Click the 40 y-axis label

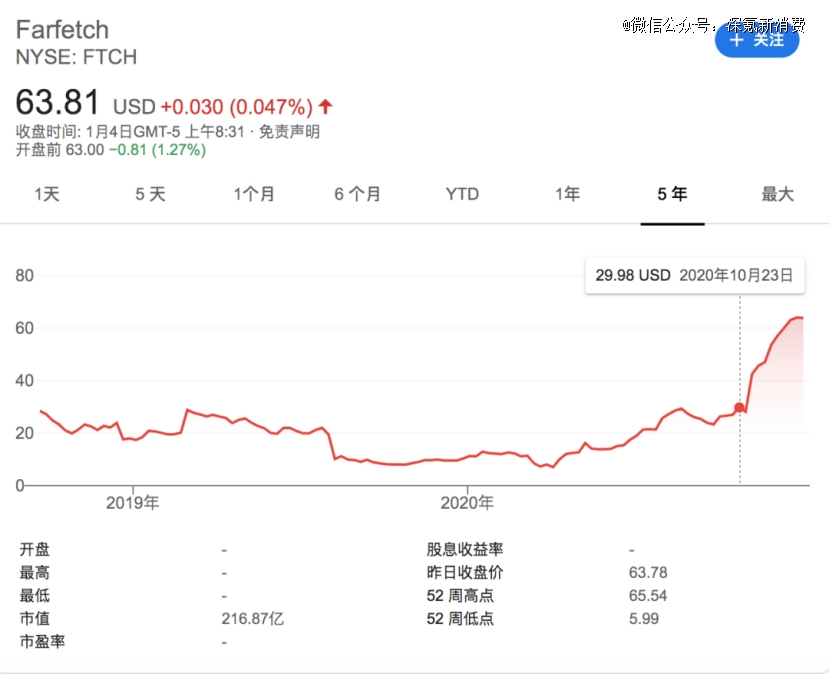tap(24, 381)
